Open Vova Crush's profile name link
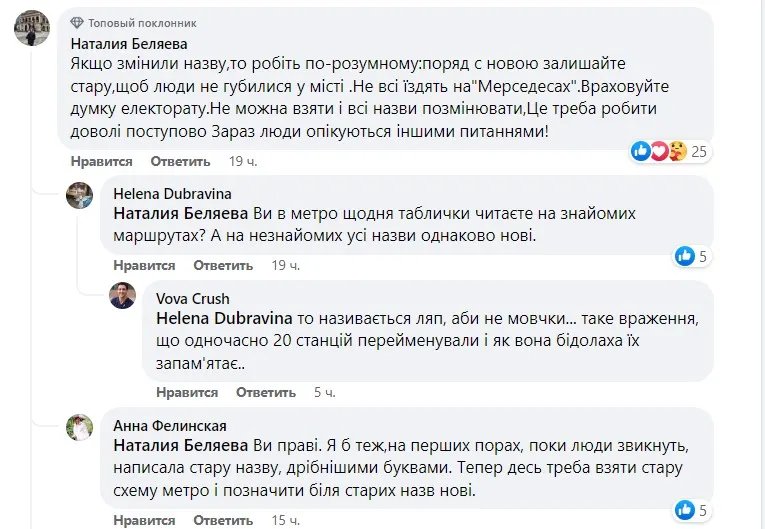 tap(193, 298)
